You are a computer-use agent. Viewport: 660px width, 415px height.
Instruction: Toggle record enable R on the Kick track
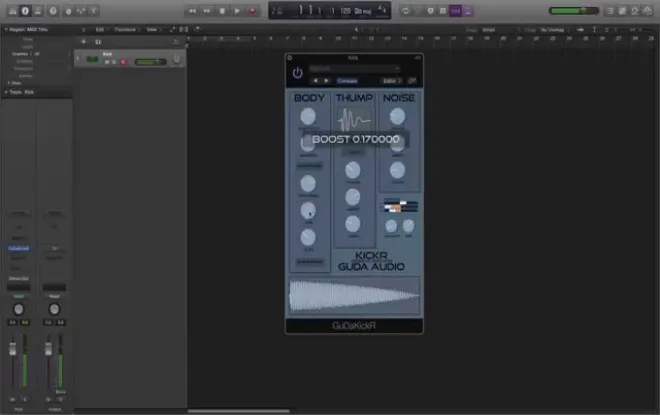(x=123, y=62)
